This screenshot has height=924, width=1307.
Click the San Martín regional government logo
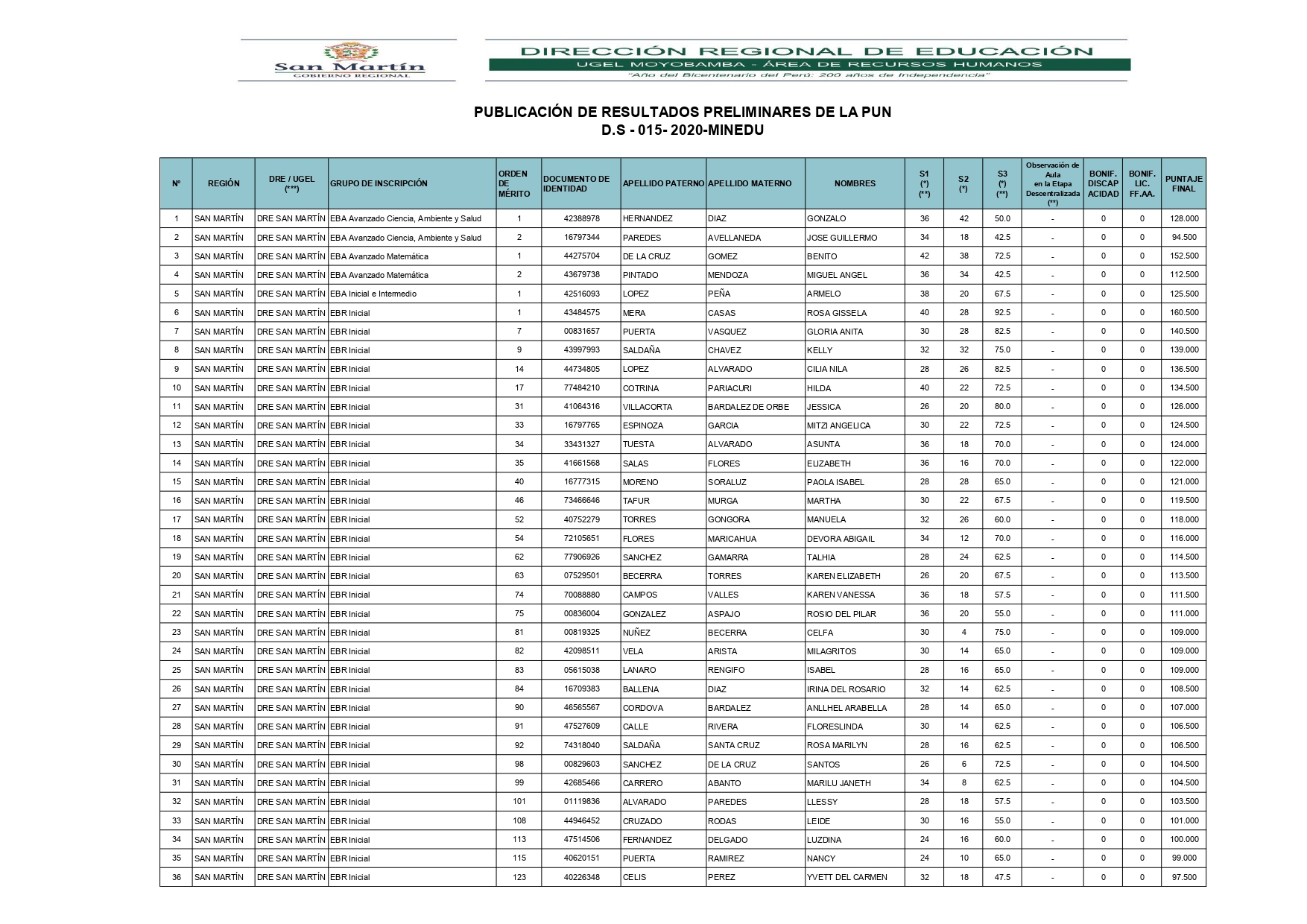pyautogui.click(x=349, y=60)
